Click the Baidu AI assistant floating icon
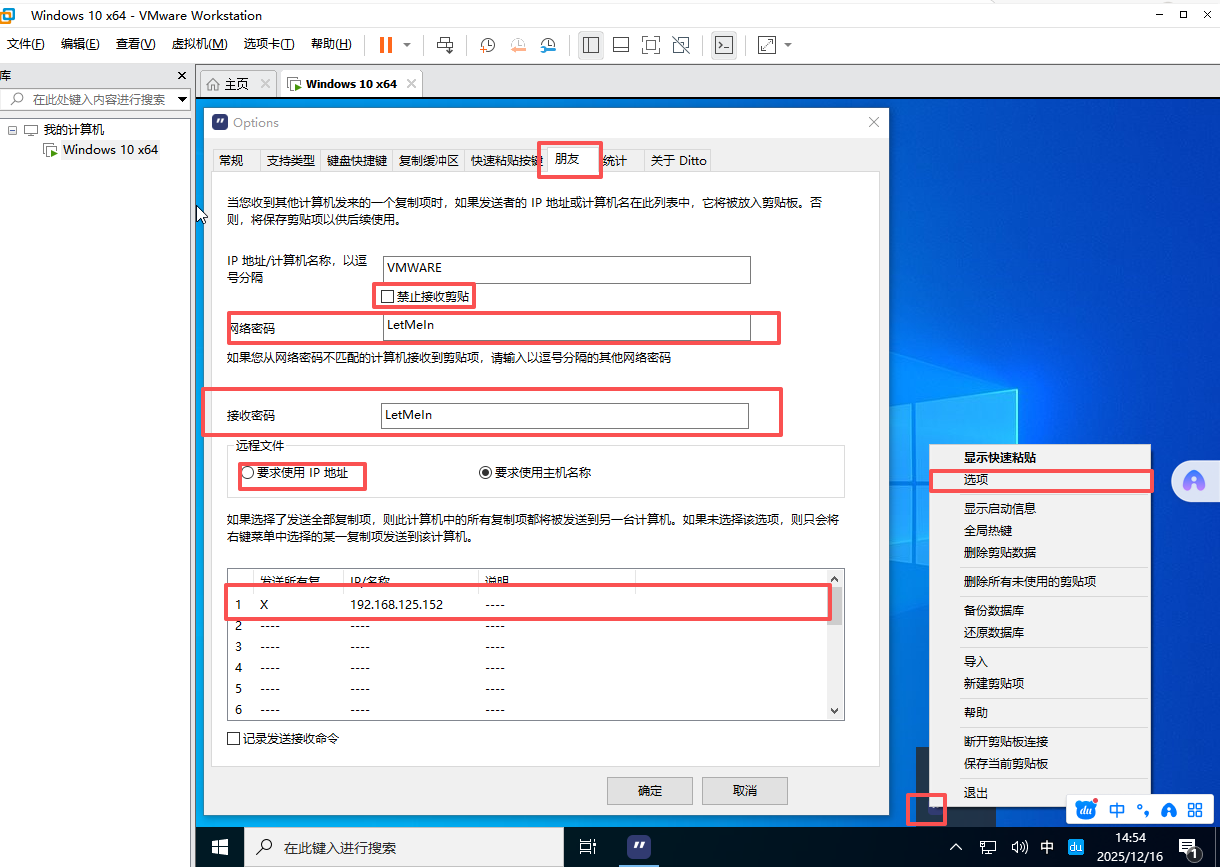The image size is (1220, 867). [x=1194, y=481]
